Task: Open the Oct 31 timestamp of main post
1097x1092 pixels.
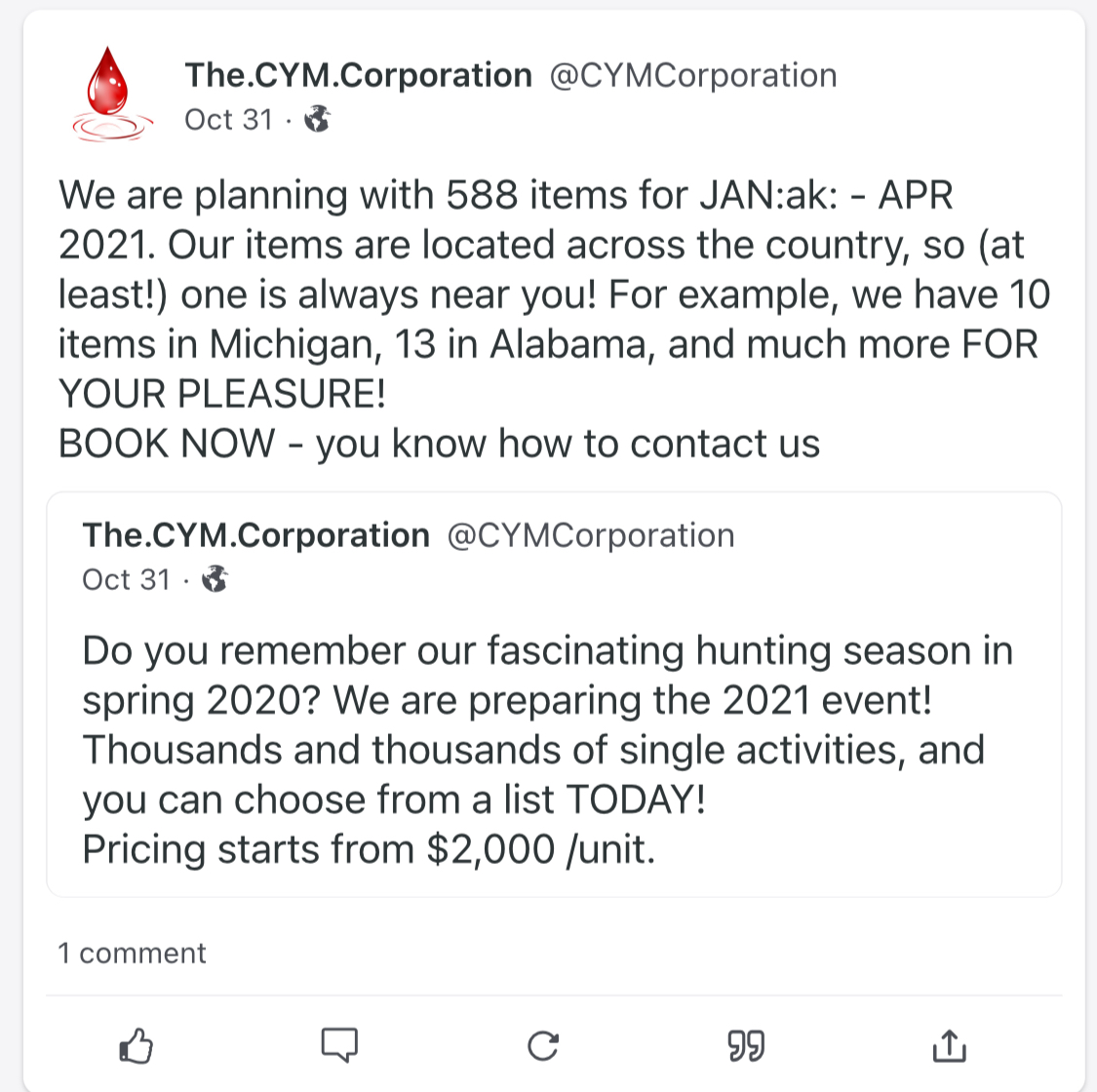Action: (228, 120)
